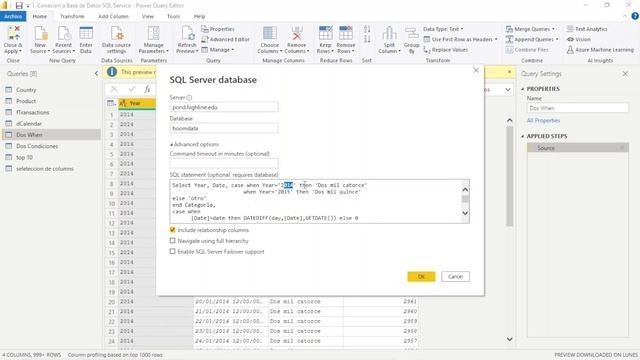Open the Data Type: Text dropdown
640x360 pixels.
pos(443,29)
